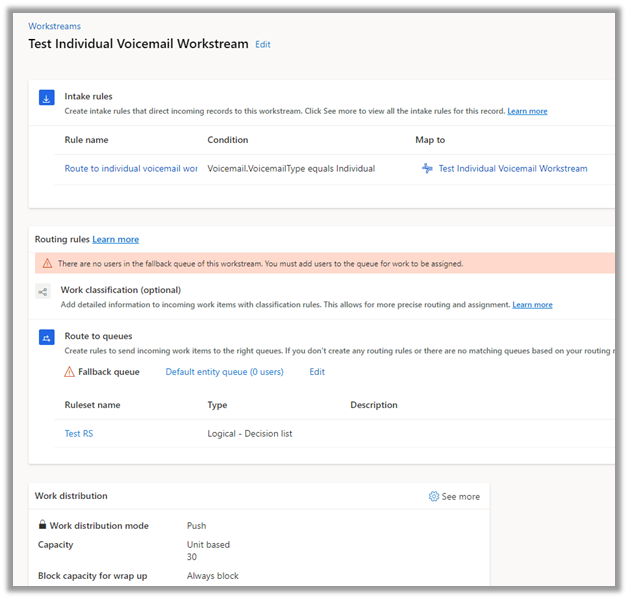Open the Workstreams breadcrumb link
Screen dimensions: 628x599
tap(55, 27)
